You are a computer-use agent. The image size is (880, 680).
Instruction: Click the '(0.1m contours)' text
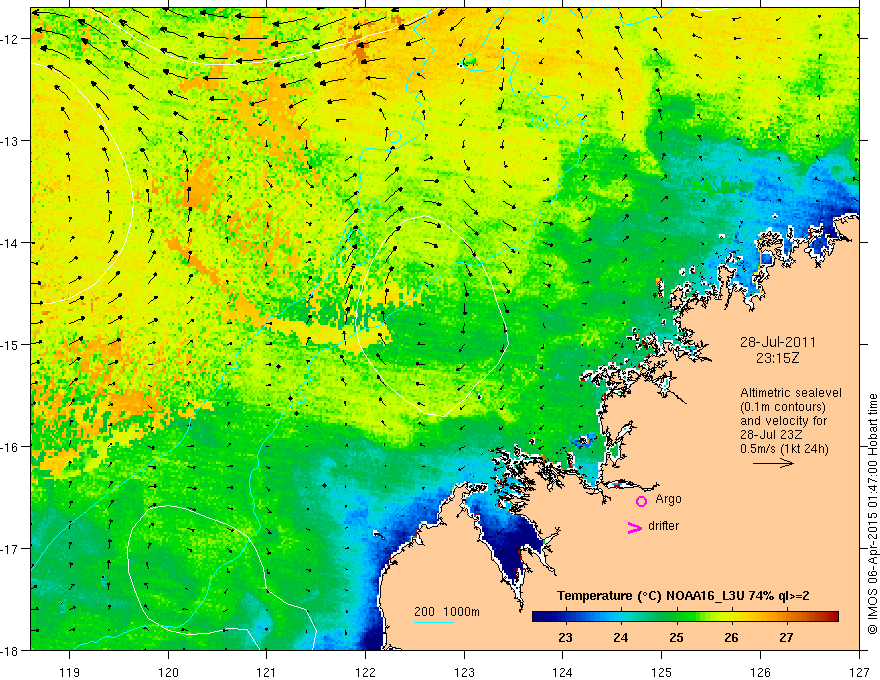783,407
